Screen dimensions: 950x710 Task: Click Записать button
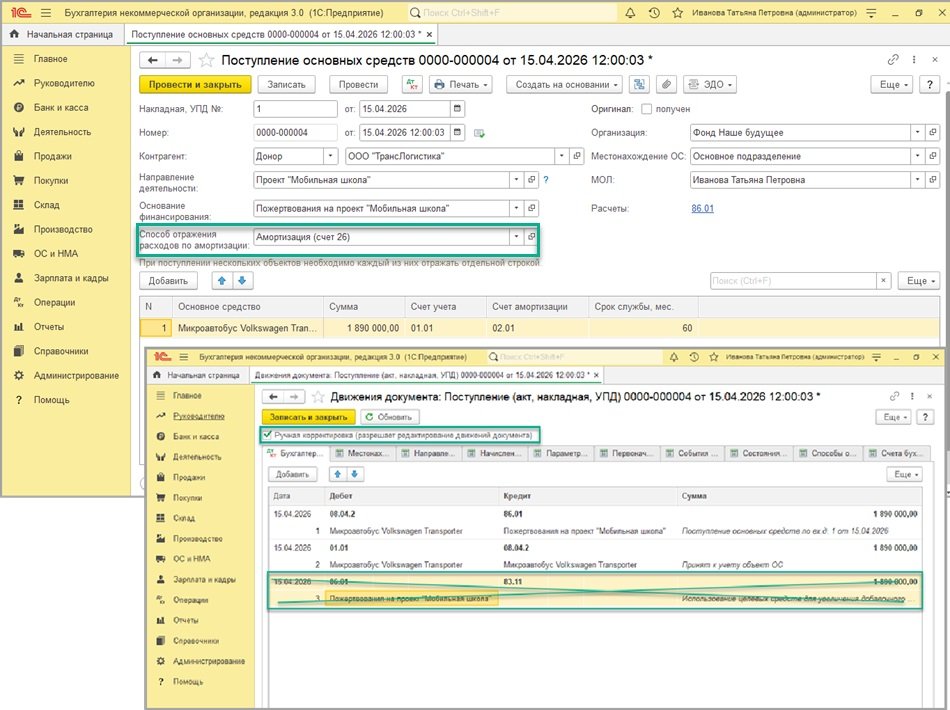click(287, 84)
